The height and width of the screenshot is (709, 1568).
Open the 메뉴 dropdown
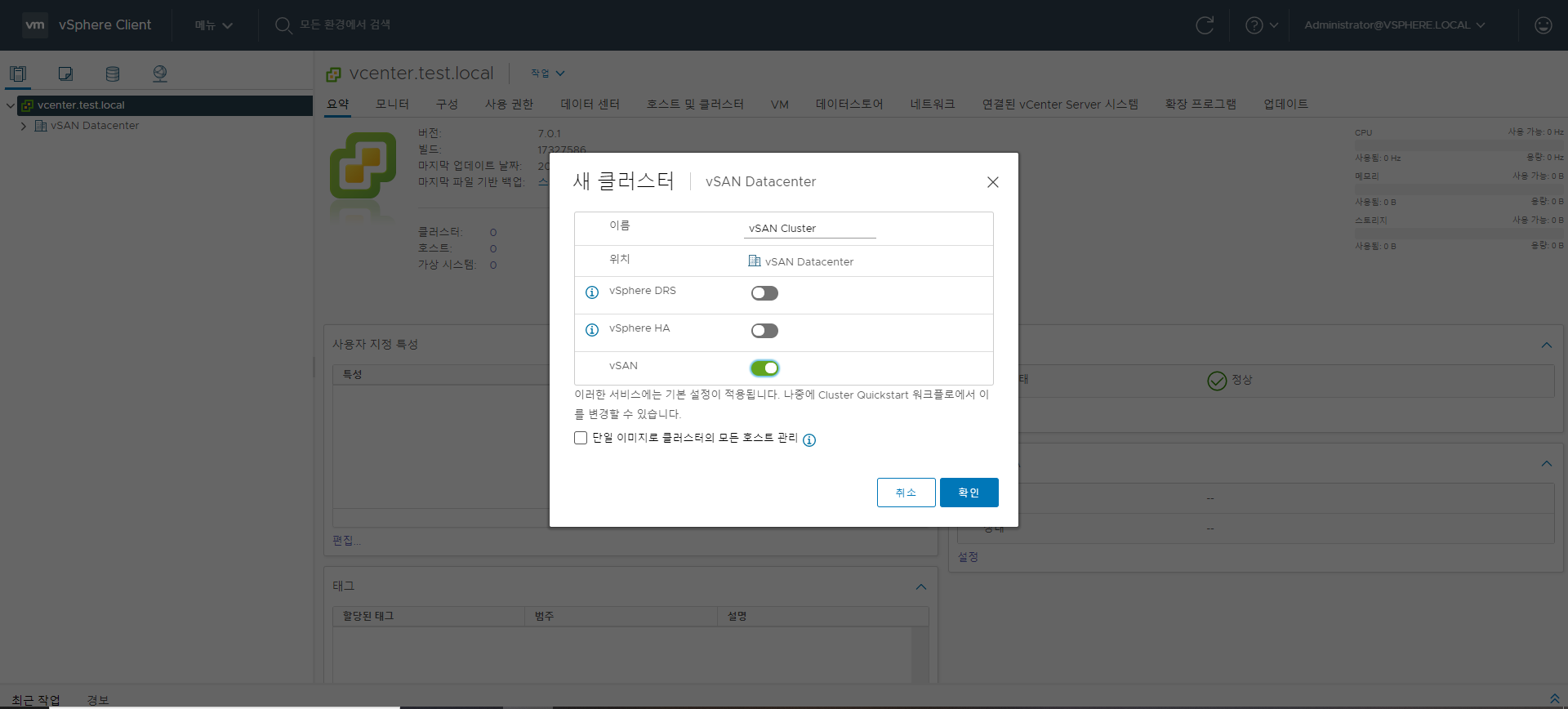(214, 25)
